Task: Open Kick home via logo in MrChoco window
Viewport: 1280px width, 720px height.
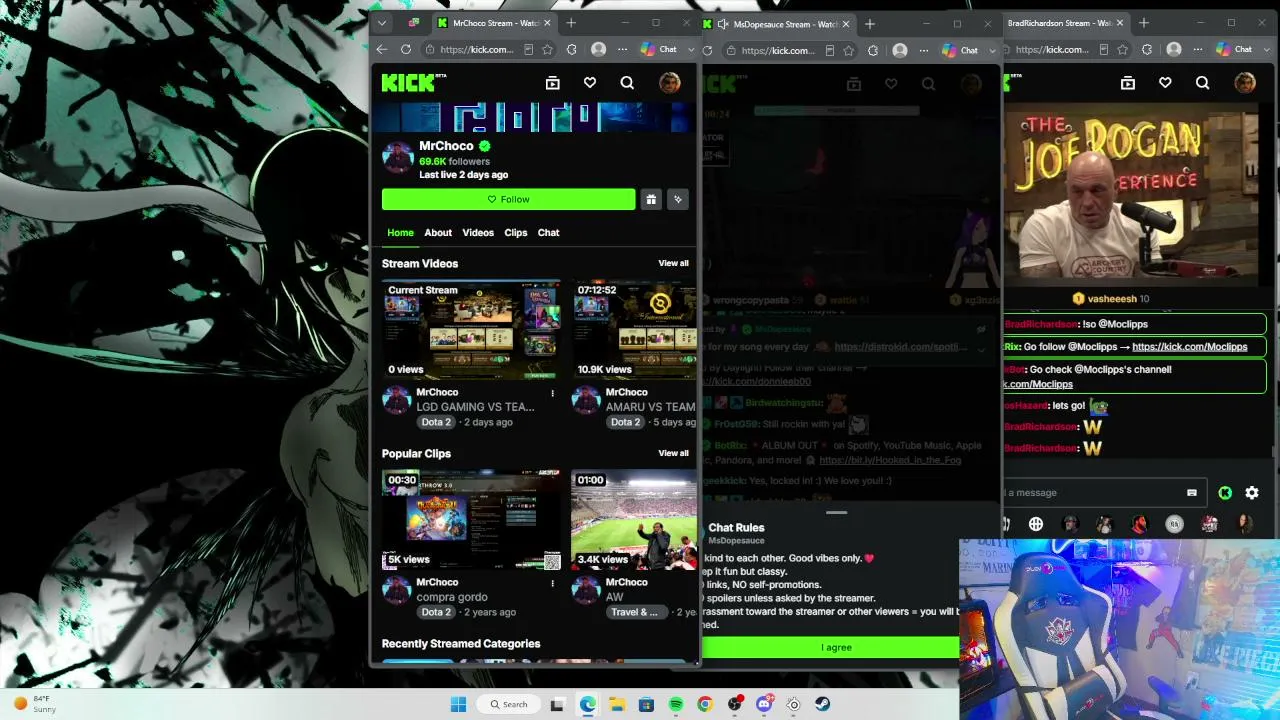Action: [x=408, y=83]
